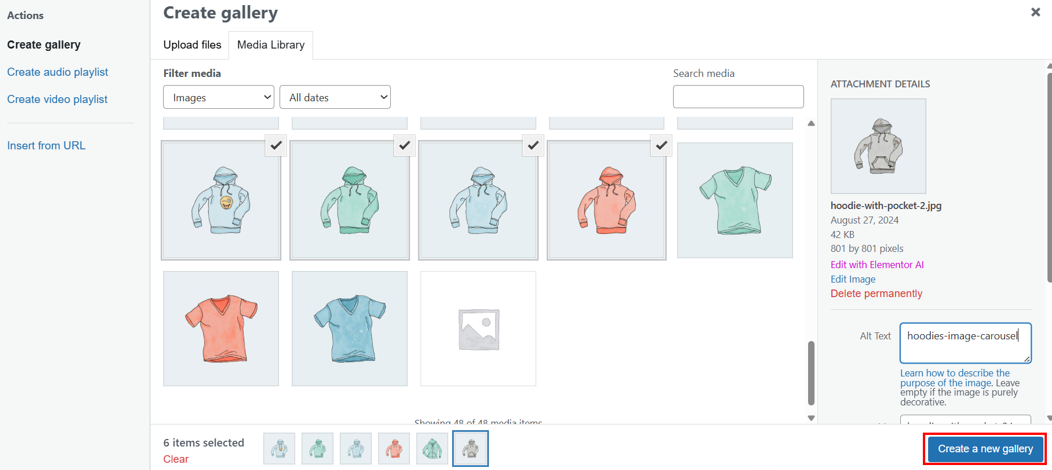
Task: Open the Images media type dropdown
Action: tap(219, 97)
